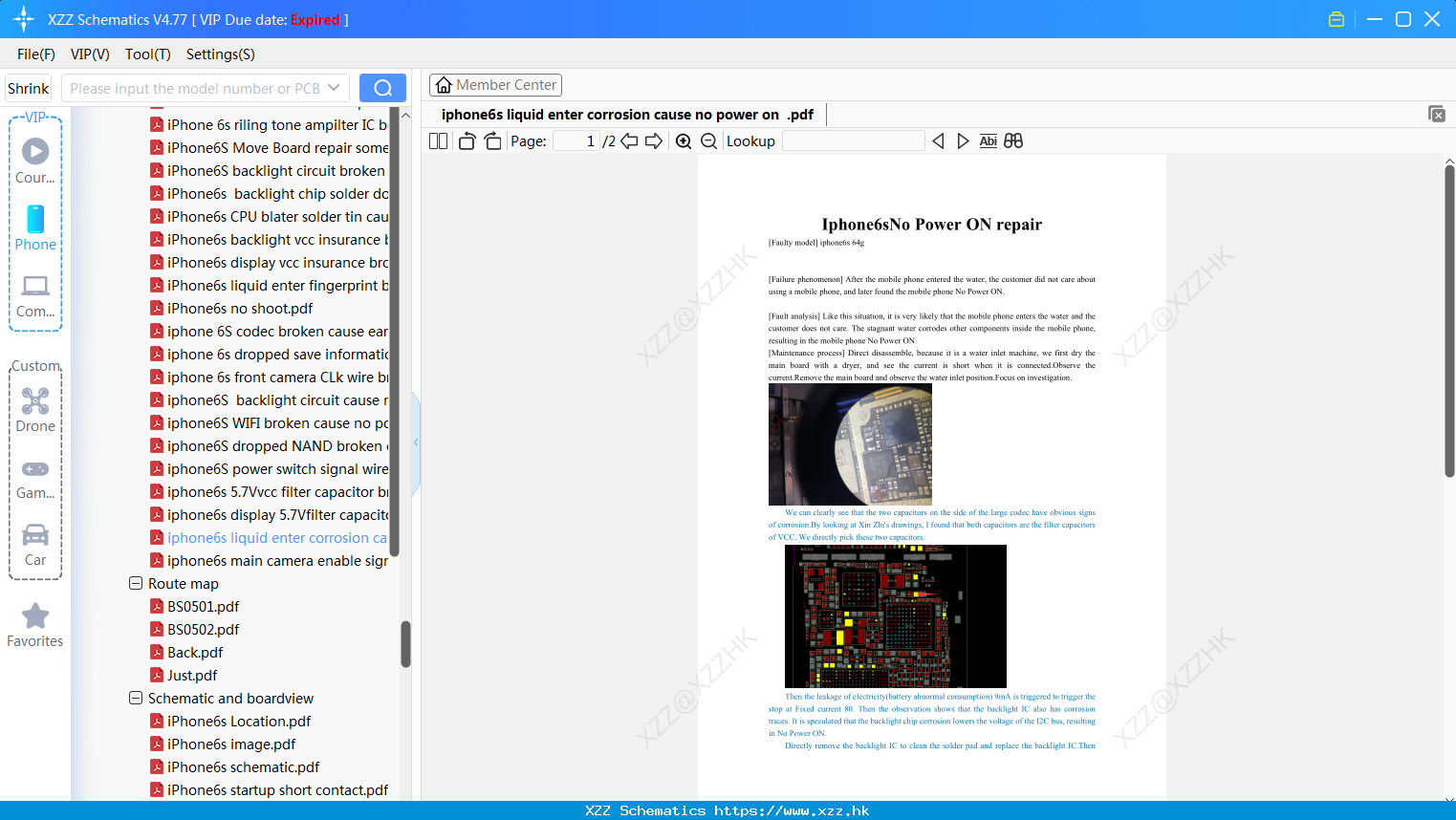Open iPhone6s startup short contact.pdf
The image size is (1456, 820).
coord(277,789)
